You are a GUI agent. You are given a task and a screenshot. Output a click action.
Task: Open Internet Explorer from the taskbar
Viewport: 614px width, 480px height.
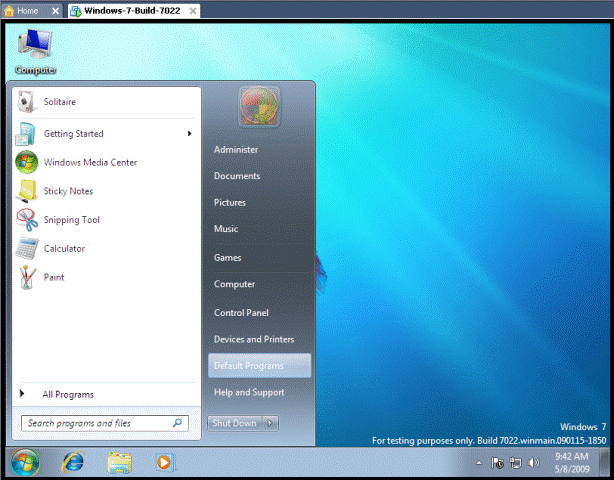(73, 462)
